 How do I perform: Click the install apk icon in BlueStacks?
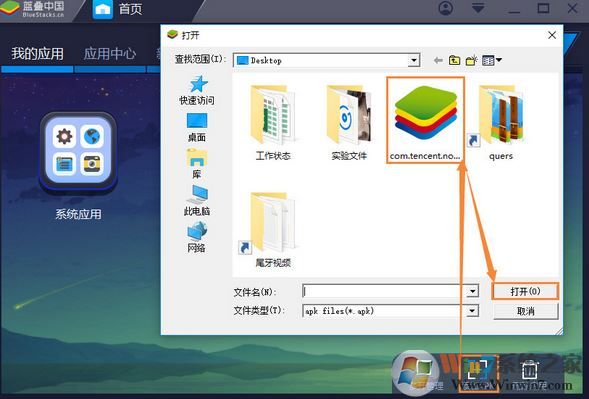pyautogui.click(x=478, y=373)
